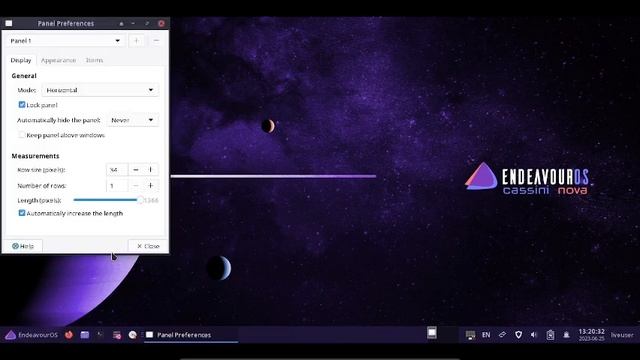Open the Panel 1 selector dropdown

click(x=66, y=41)
